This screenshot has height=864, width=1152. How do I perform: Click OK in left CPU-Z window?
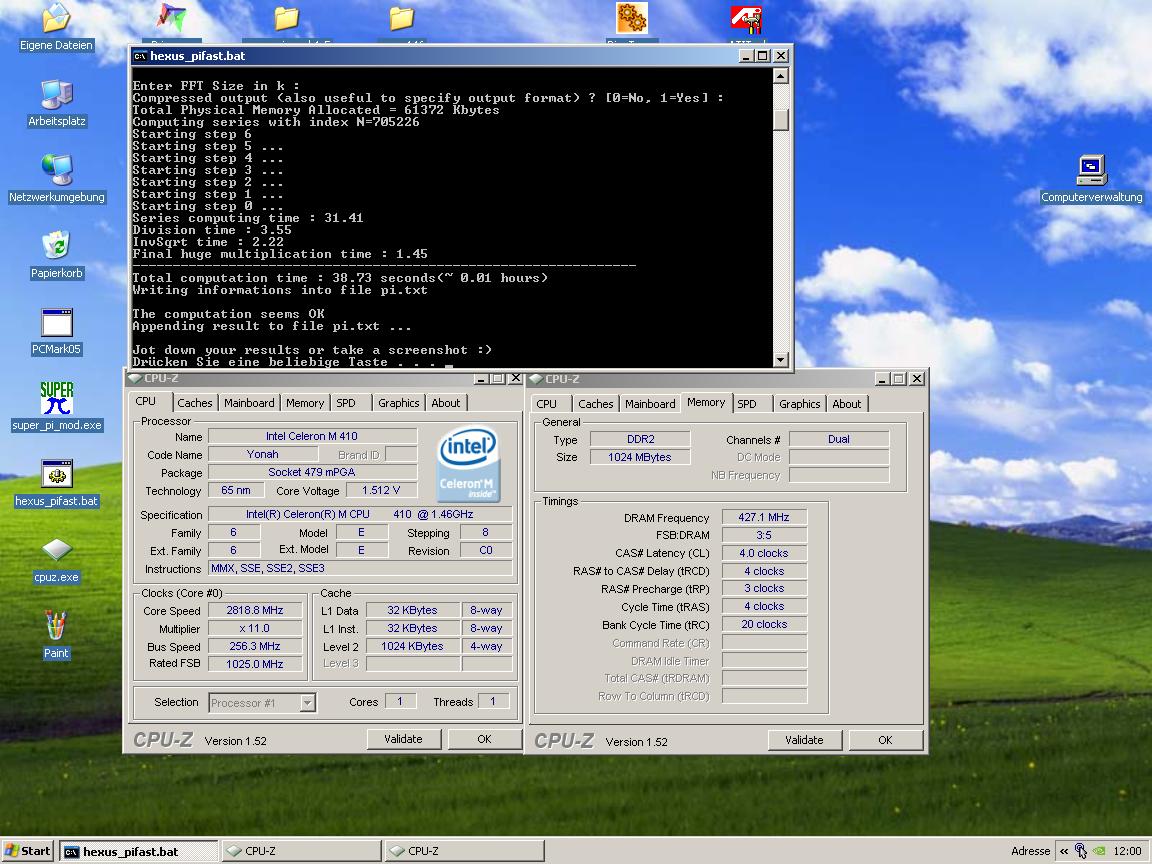coord(484,739)
